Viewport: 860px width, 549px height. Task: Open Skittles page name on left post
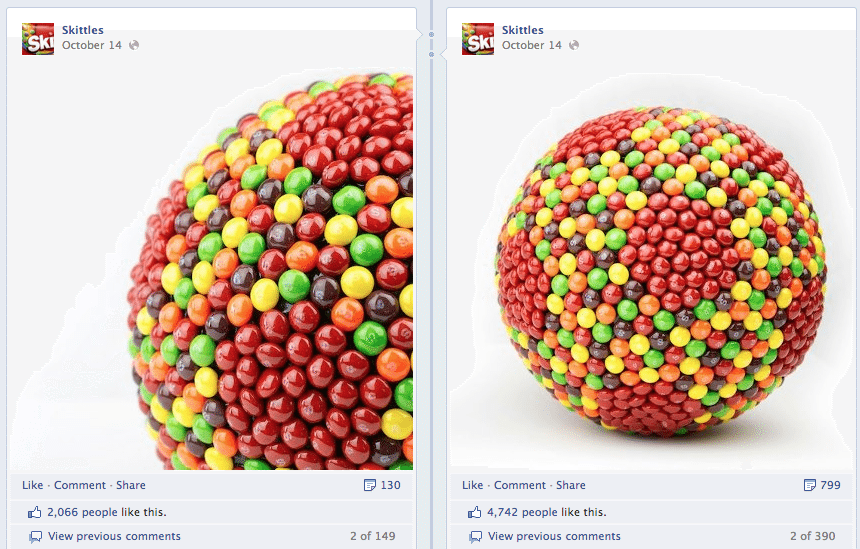coord(83,30)
